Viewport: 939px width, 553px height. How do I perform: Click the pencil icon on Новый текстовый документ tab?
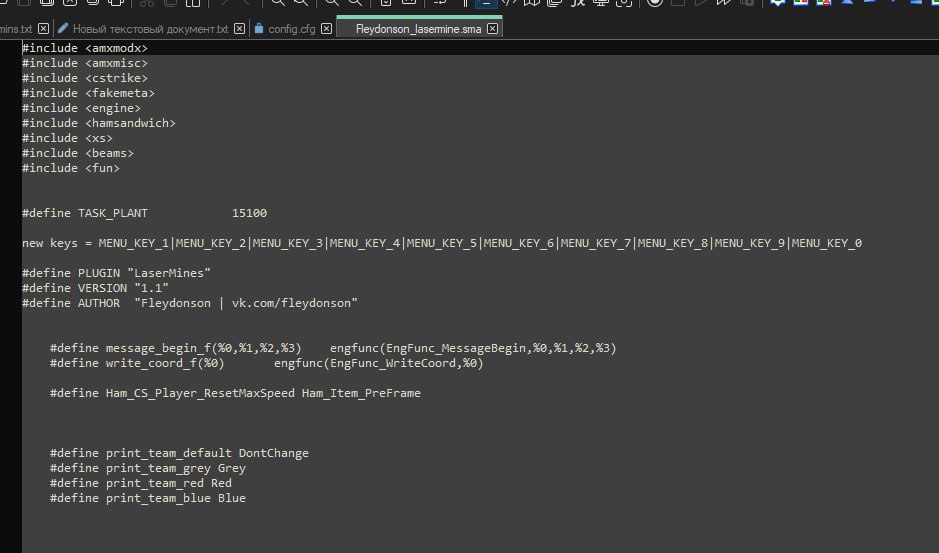point(63,28)
